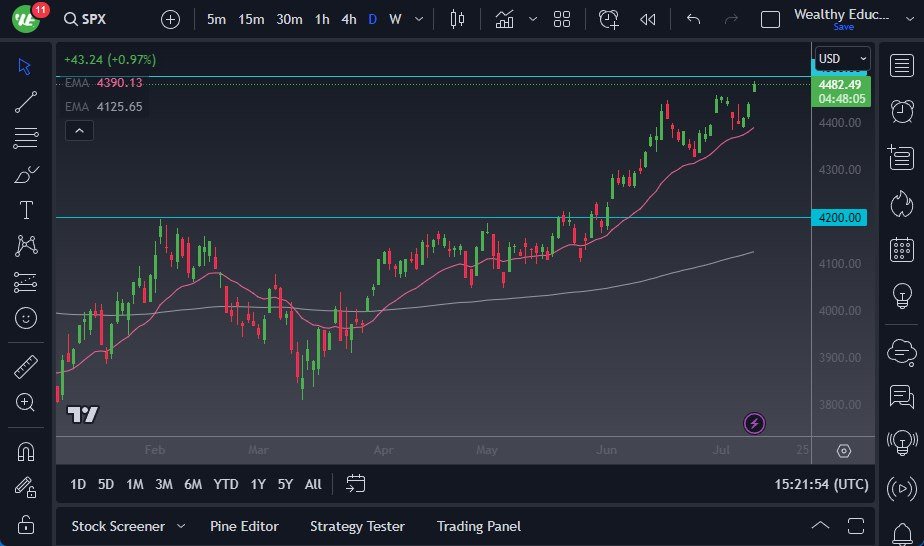The width and height of the screenshot is (924, 546).
Task: Pick the ruler measure tool
Action: 26,367
